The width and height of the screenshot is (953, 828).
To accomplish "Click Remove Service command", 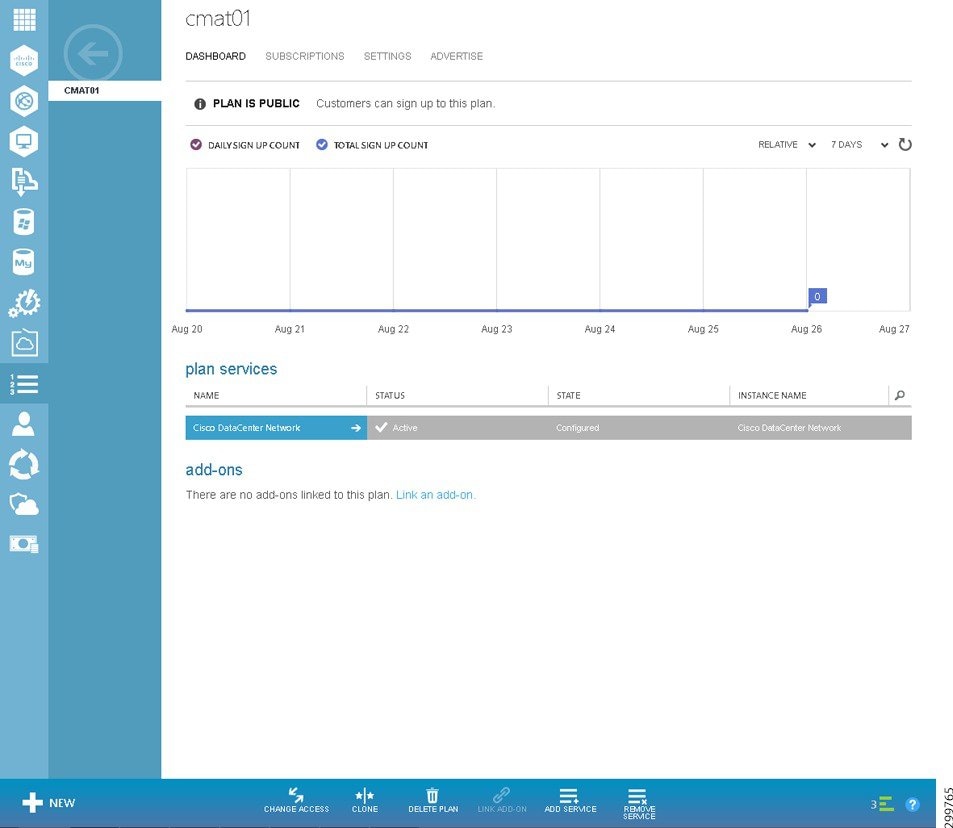I will (x=639, y=804).
